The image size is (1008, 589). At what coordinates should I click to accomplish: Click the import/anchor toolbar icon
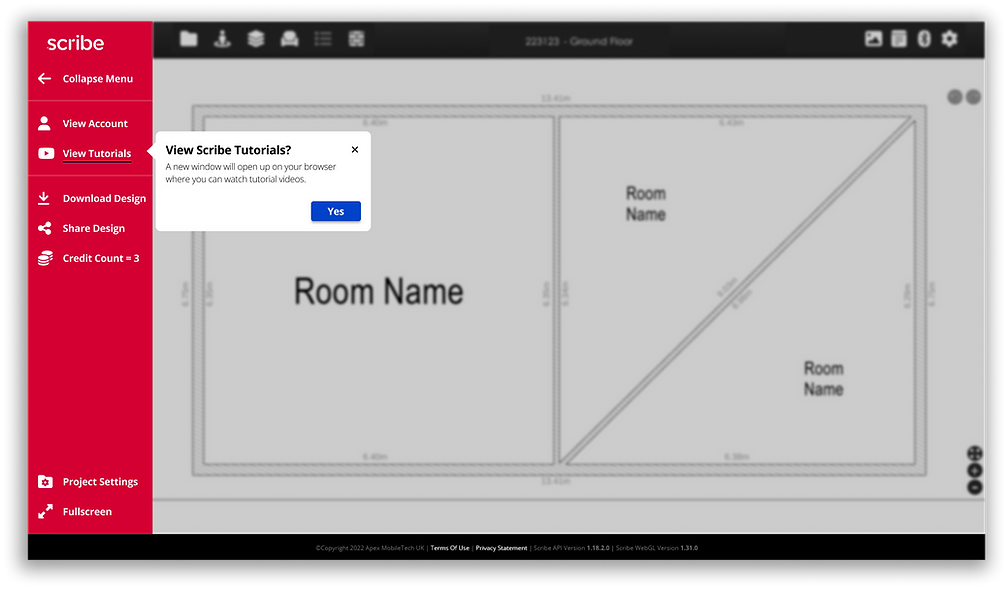pos(222,38)
